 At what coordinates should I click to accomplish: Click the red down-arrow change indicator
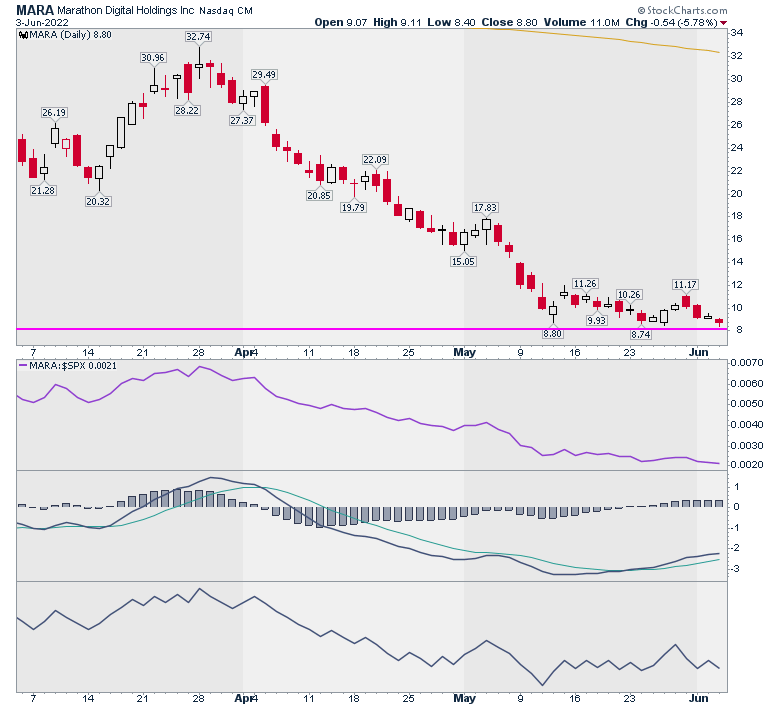click(x=723, y=23)
